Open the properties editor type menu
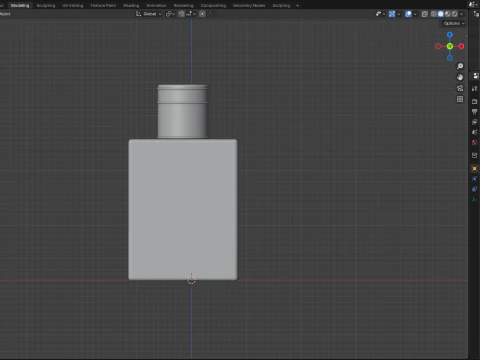Image resolution: width=480 pixels, height=360 pixels. tap(475, 76)
